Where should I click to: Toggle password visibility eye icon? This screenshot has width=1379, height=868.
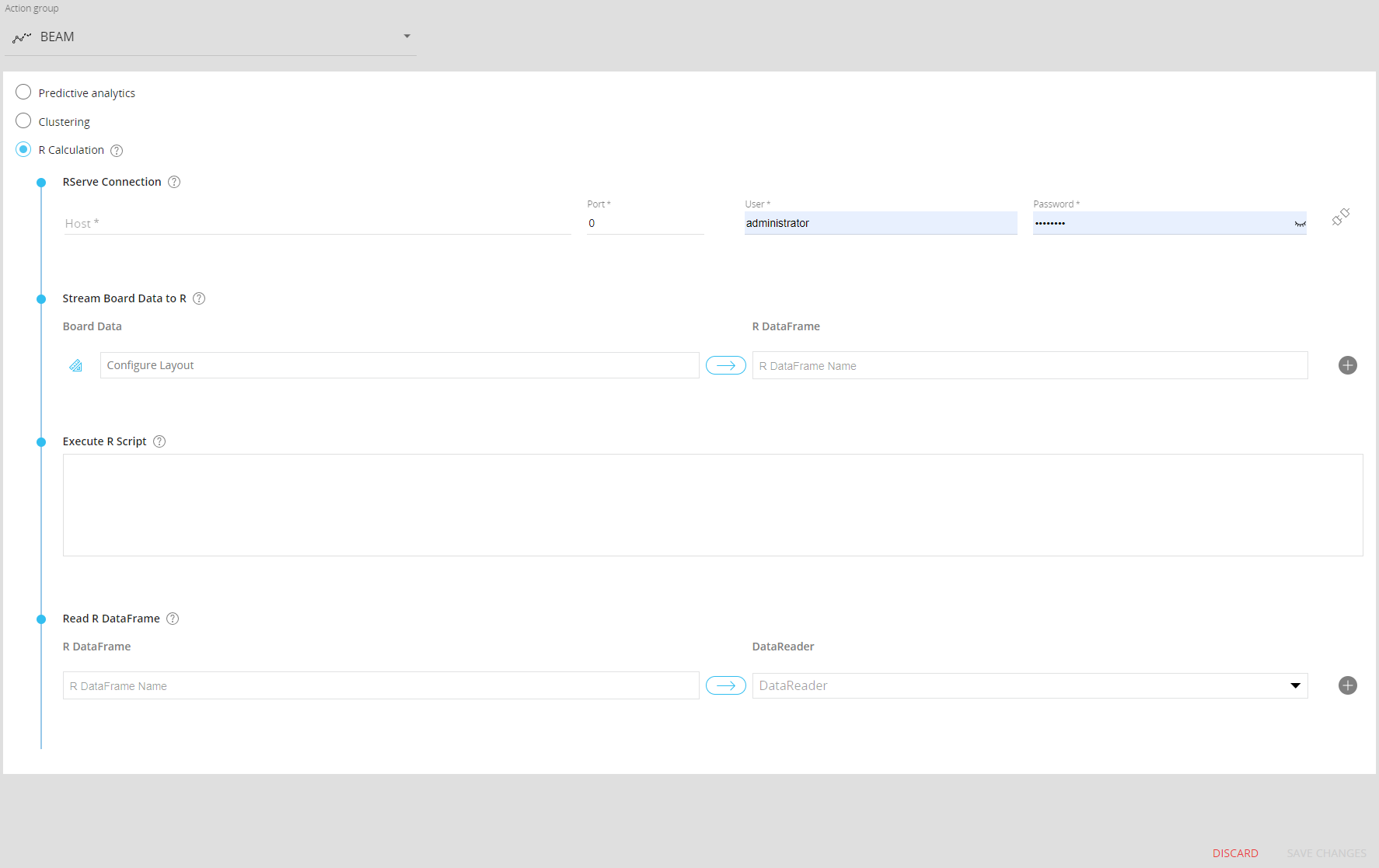1300,224
